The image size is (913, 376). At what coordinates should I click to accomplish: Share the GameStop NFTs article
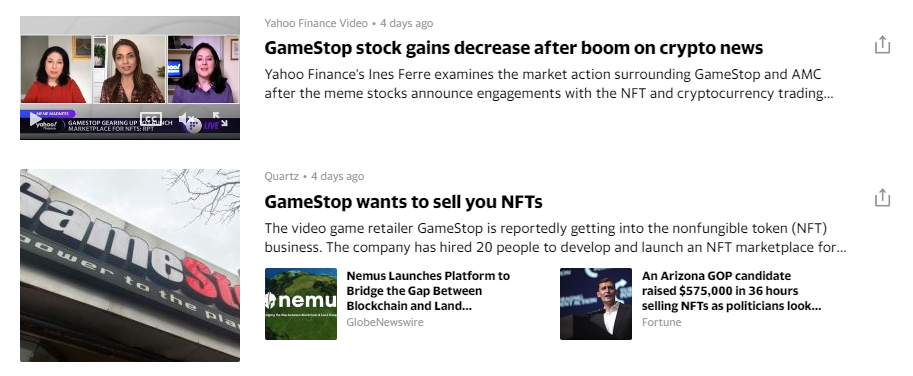click(x=882, y=197)
